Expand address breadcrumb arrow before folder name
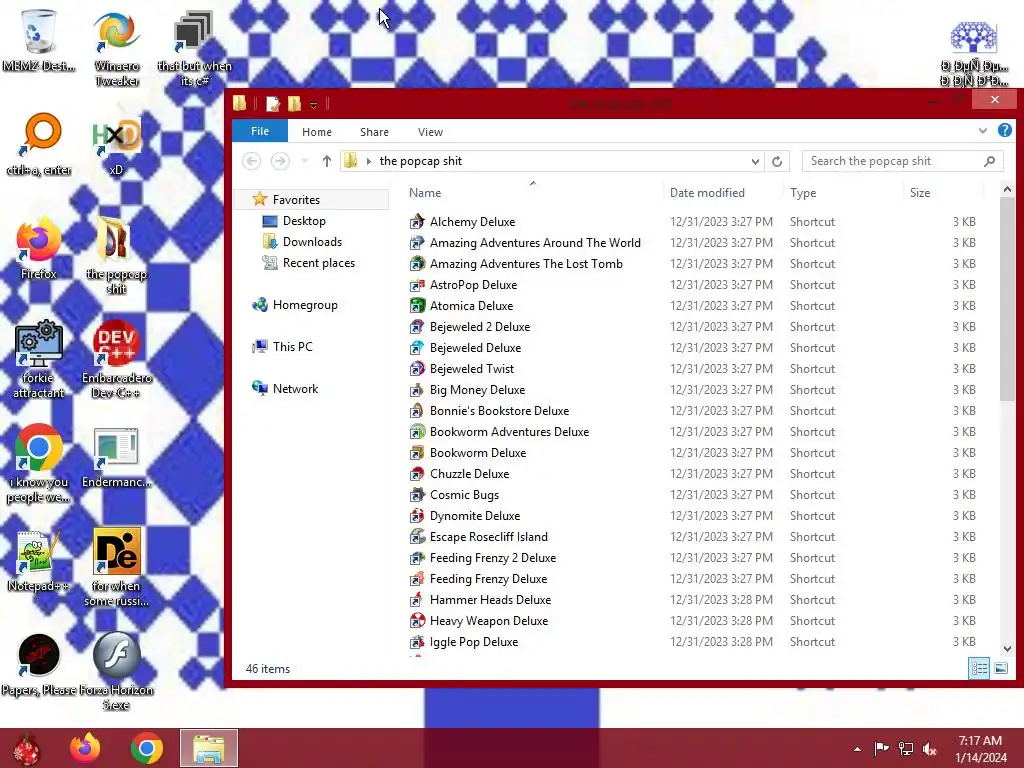The width and height of the screenshot is (1024, 768). click(368, 161)
